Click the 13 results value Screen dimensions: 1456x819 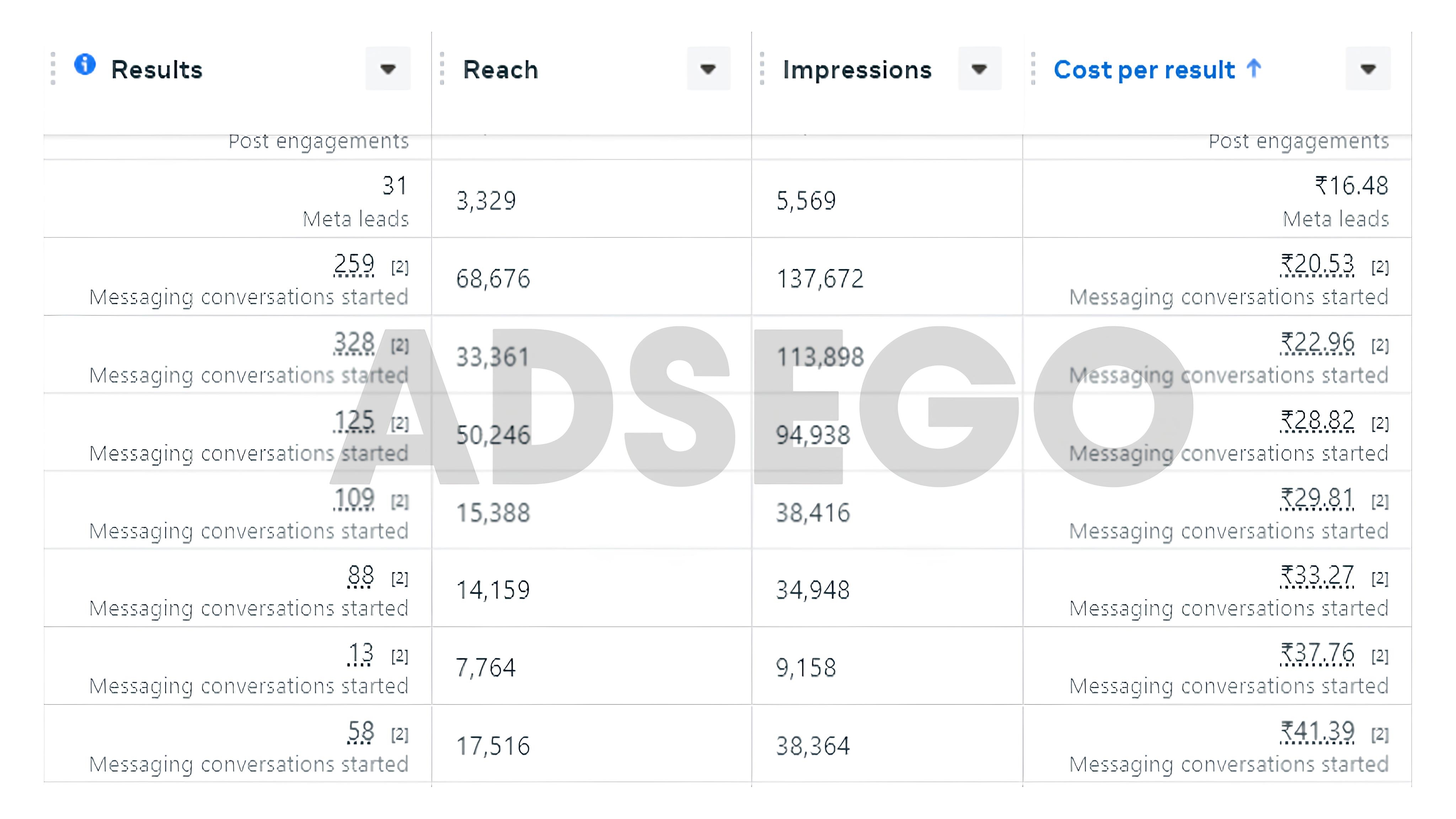coord(360,653)
